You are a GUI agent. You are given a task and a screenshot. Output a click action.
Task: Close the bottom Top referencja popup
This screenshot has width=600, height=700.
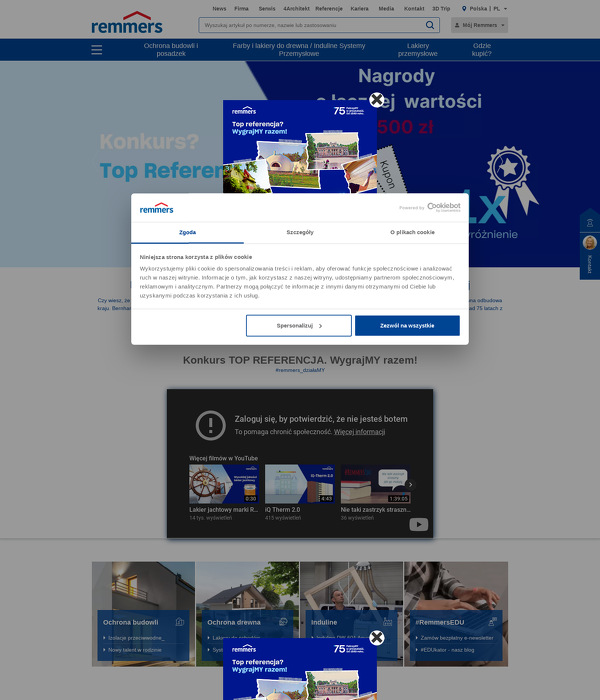point(377,638)
